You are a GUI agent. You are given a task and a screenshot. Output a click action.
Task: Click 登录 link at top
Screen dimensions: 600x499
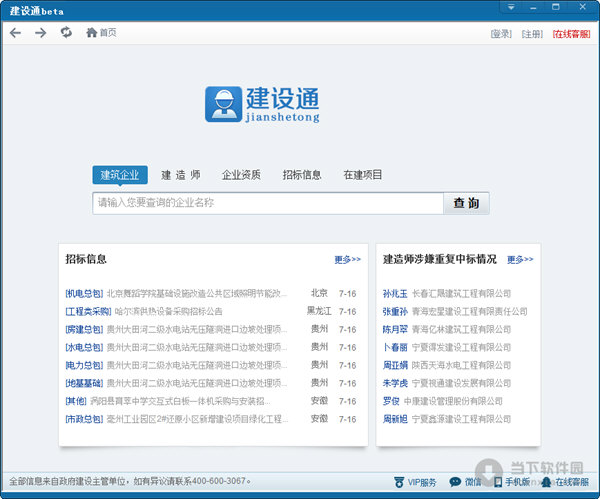pos(501,34)
